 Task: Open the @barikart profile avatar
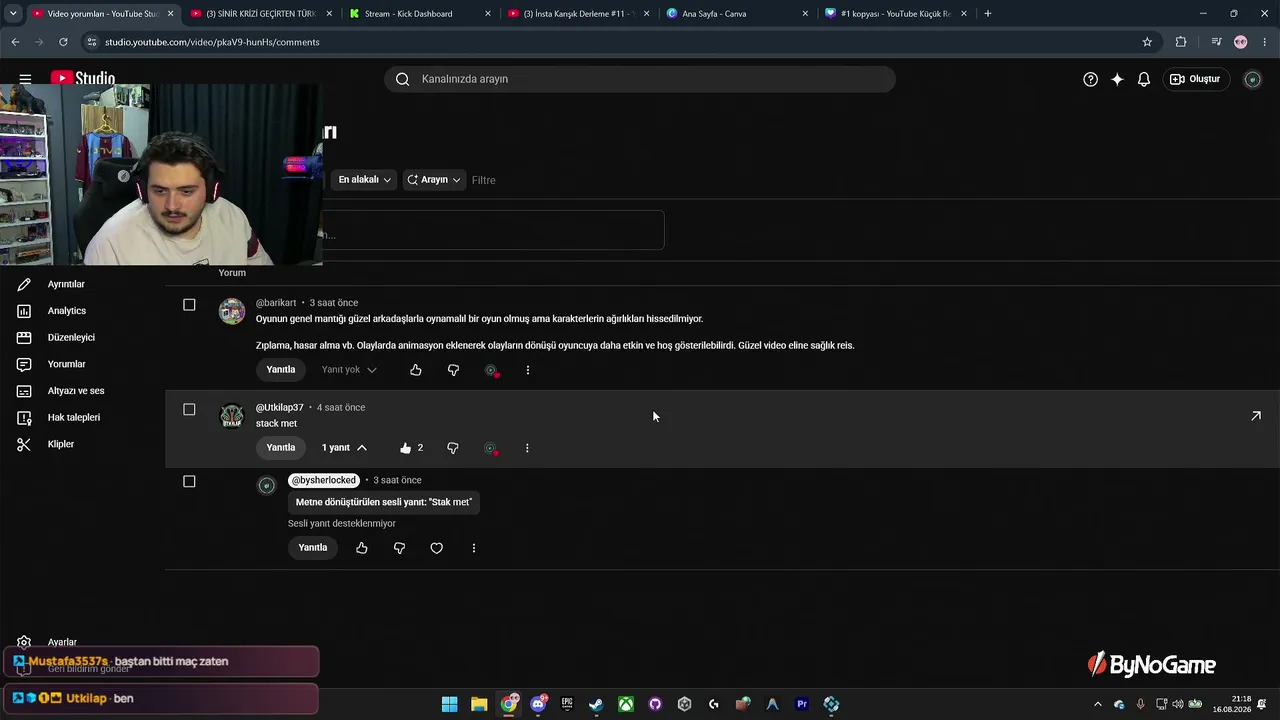pyautogui.click(x=232, y=311)
